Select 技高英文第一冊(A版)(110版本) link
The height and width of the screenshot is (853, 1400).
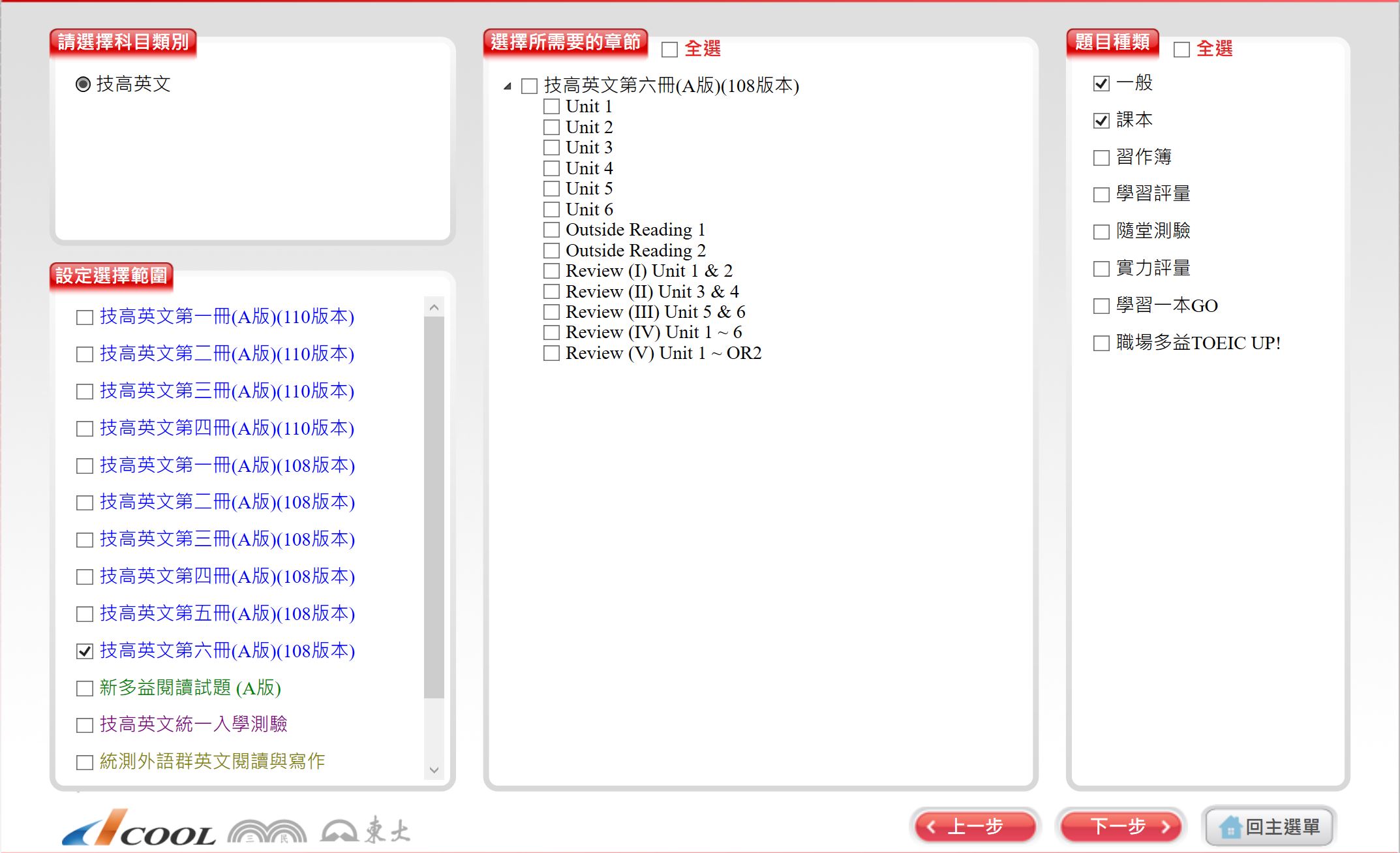tap(226, 317)
